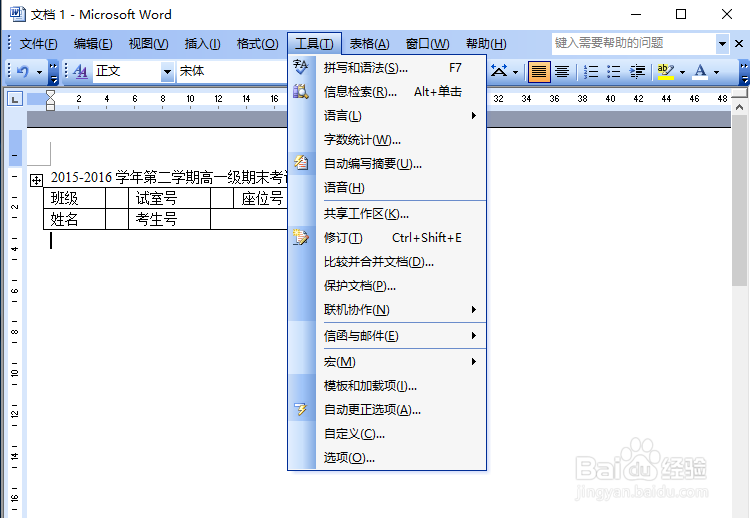The image size is (750, 518).
Task: Open the 格式(O) menu
Action: click(257, 44)
